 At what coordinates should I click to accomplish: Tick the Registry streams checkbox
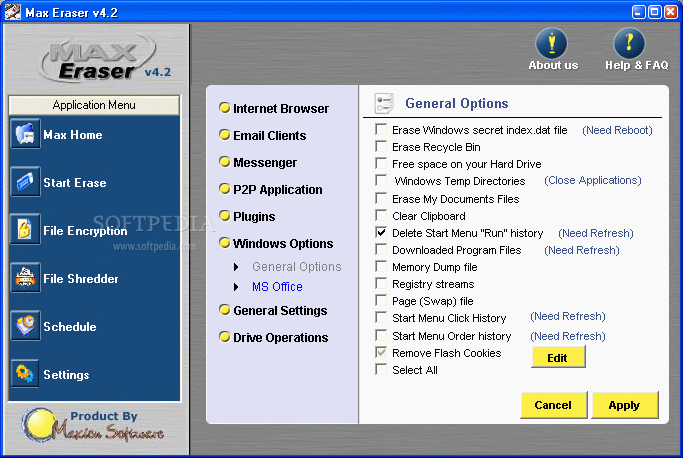[x=381, y=283]
